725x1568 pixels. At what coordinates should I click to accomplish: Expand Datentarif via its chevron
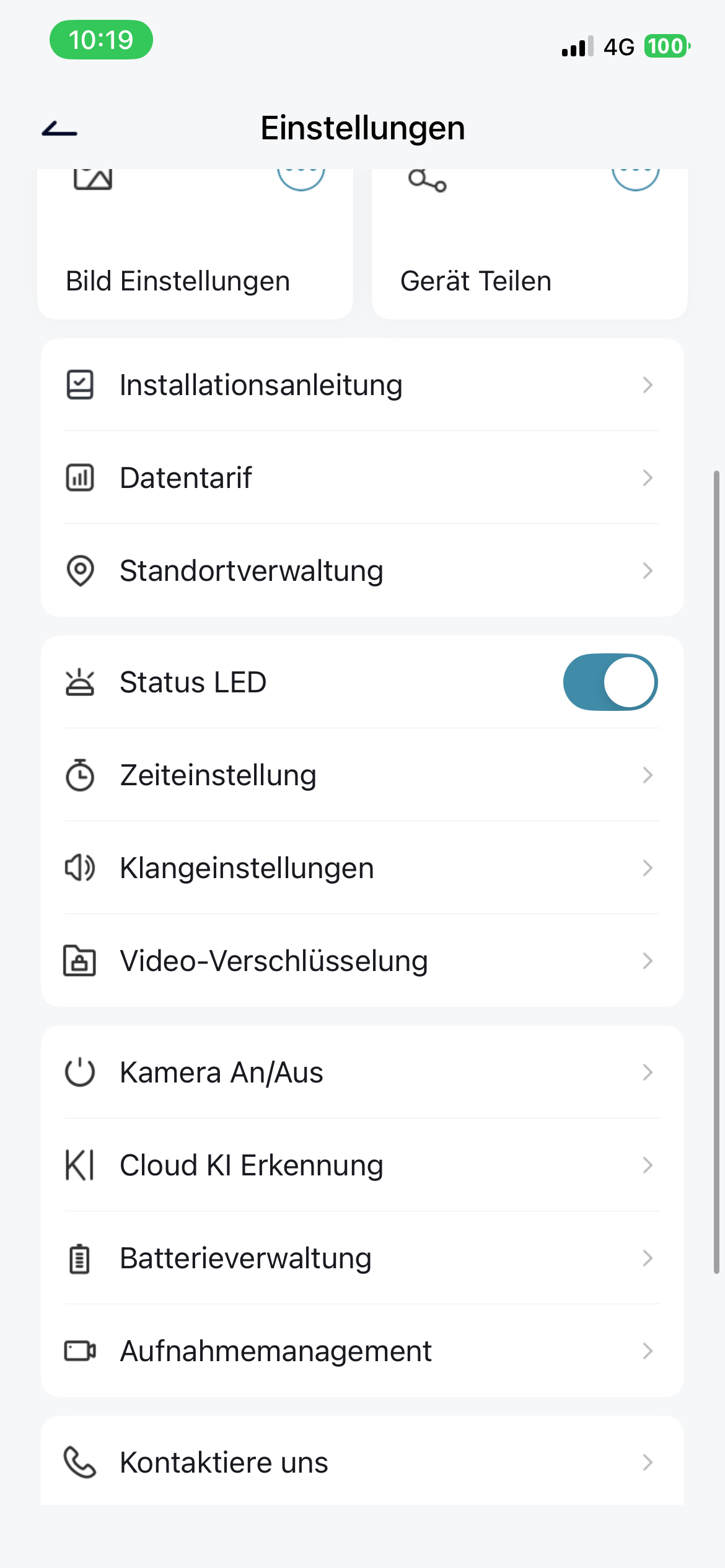[648, 477]
